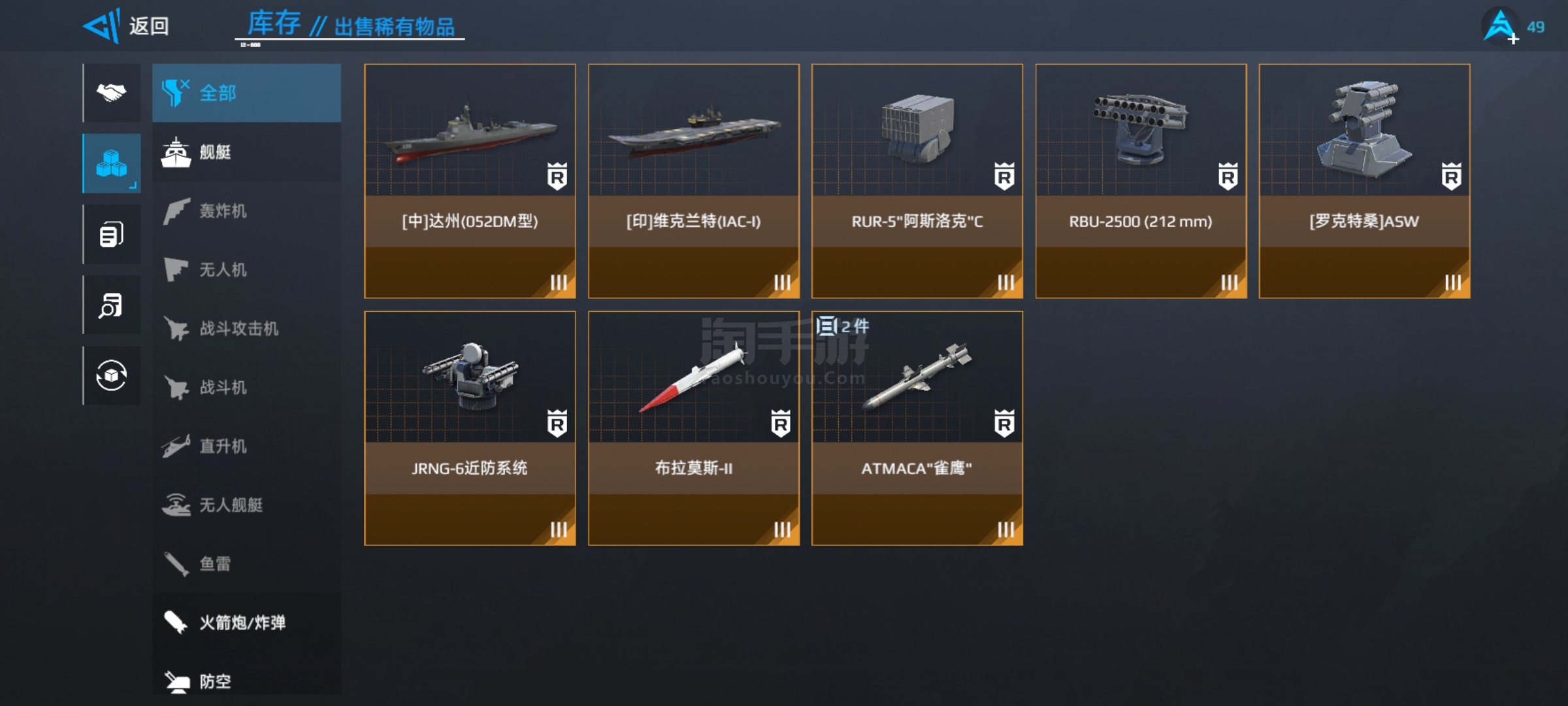Select the ATMACA"雀鹰" missile card
This screenshot has width=1568, height=706.
coord(917,428)
